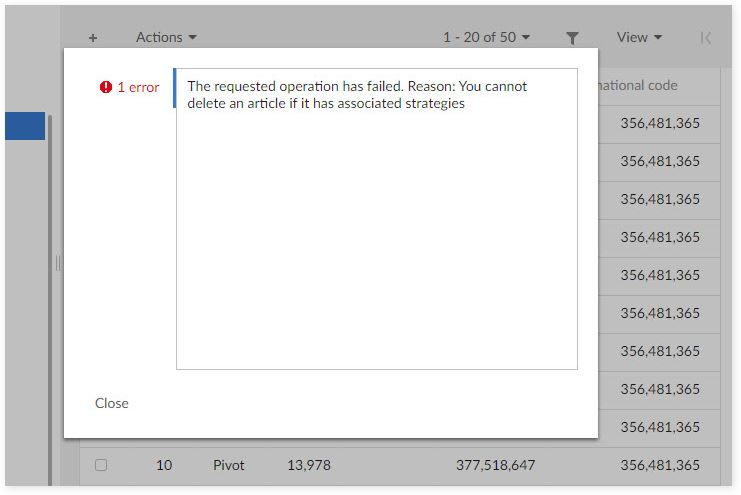741x495 pixels.
Task: Expand the 1 - 20 of 50 pager
Action: pos(486,37)
